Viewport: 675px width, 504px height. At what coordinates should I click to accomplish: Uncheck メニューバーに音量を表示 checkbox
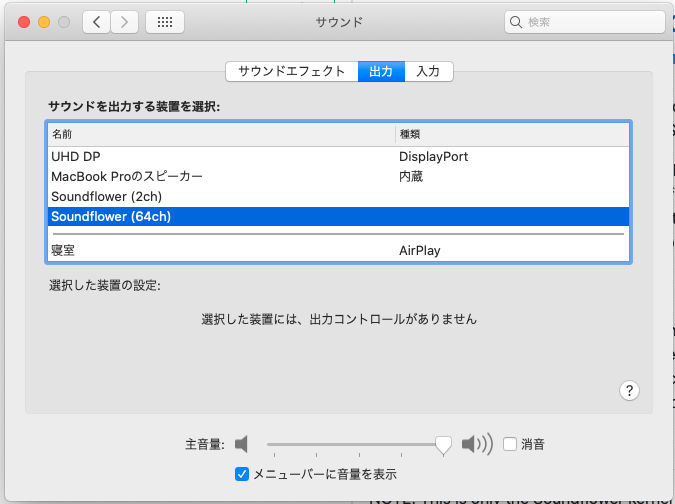[242, 474]
